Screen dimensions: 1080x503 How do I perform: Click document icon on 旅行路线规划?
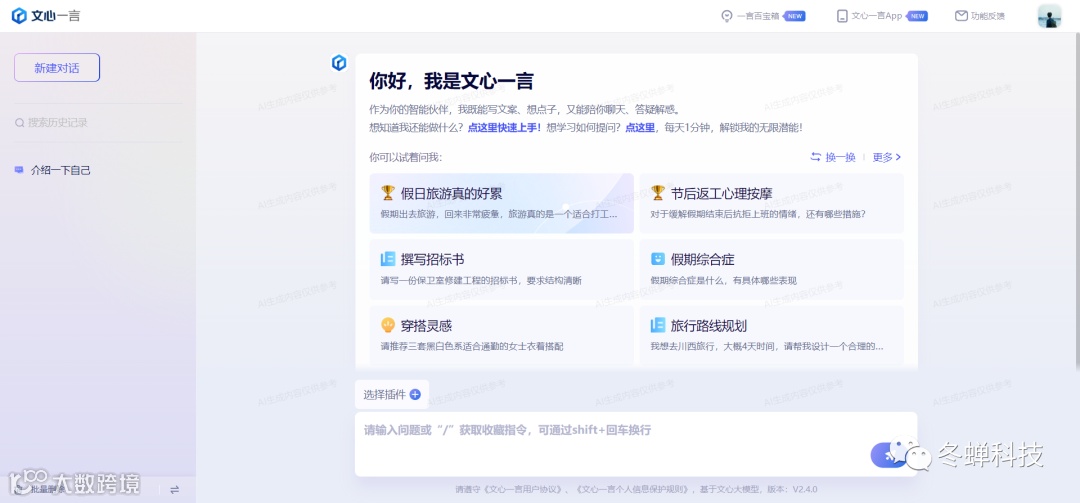(658, 325)
